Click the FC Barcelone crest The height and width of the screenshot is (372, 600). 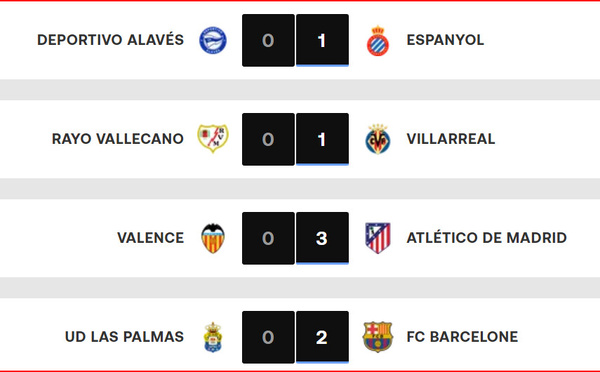pyautogui.click(x=378, y=337)
